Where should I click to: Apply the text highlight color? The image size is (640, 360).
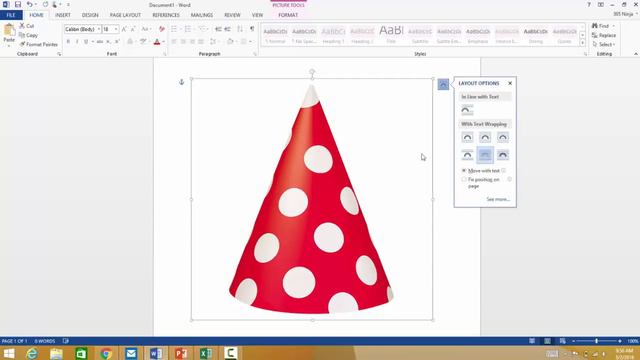click(143, 42)
